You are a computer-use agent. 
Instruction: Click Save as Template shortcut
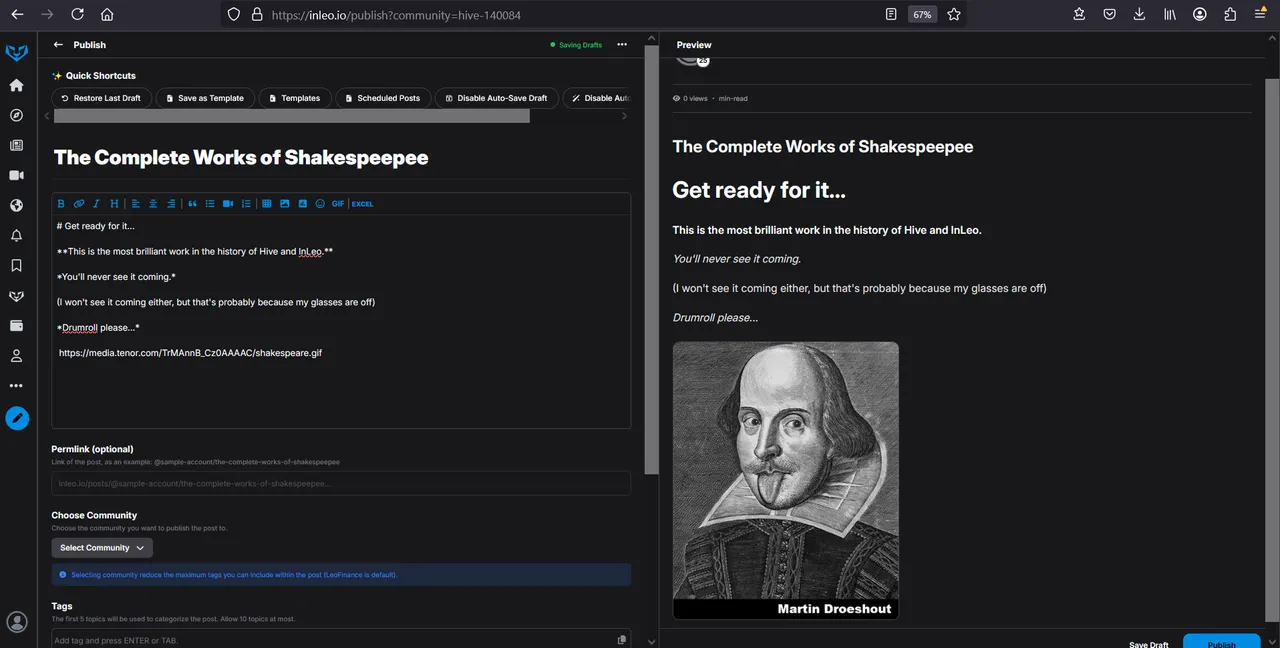pyautogui.click(x=205, y=98)
